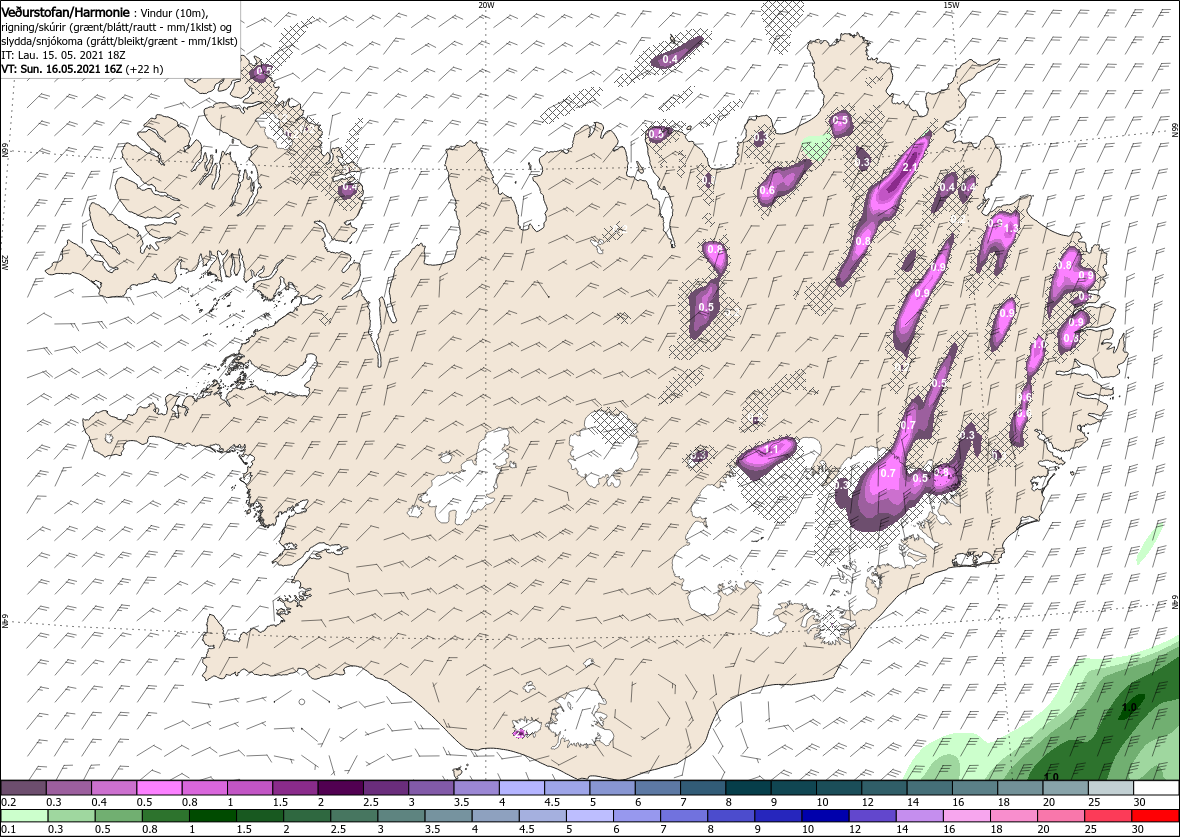Click bright pink top legend swatch starting at 0.5
Screen dimensions: 1180x837
[159, 787]
